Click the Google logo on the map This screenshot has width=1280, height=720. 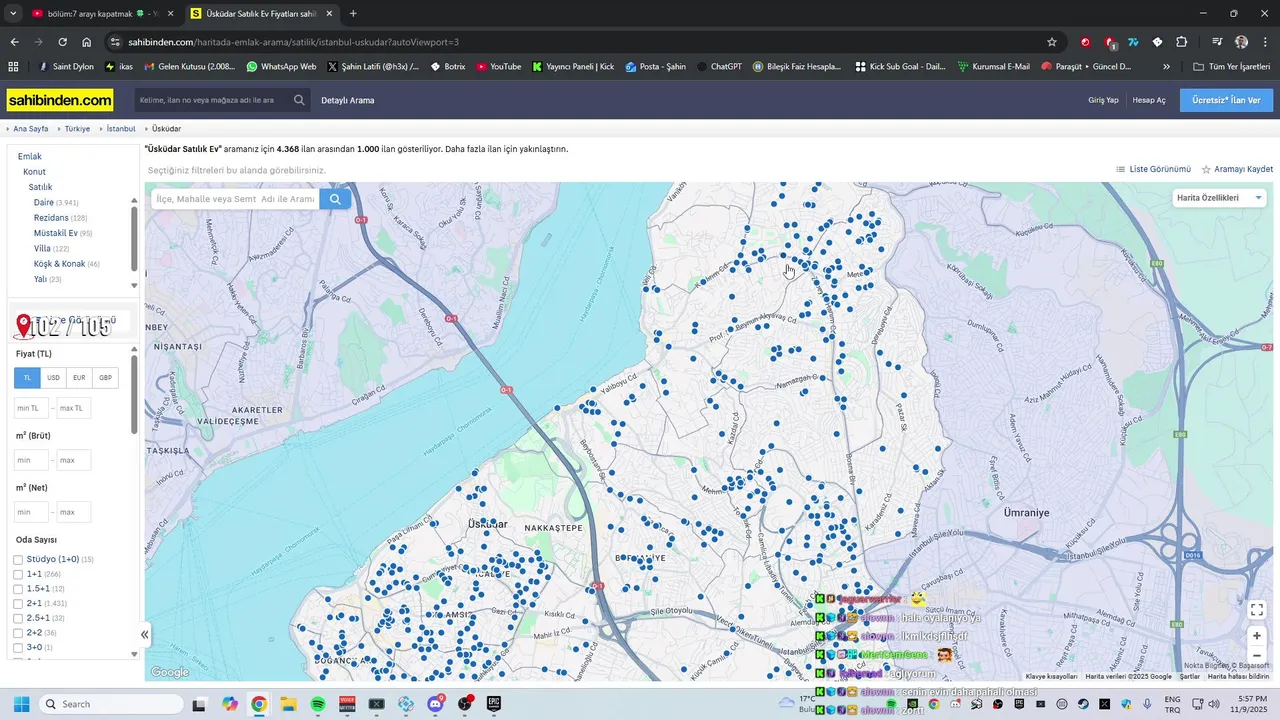[170, 672]
